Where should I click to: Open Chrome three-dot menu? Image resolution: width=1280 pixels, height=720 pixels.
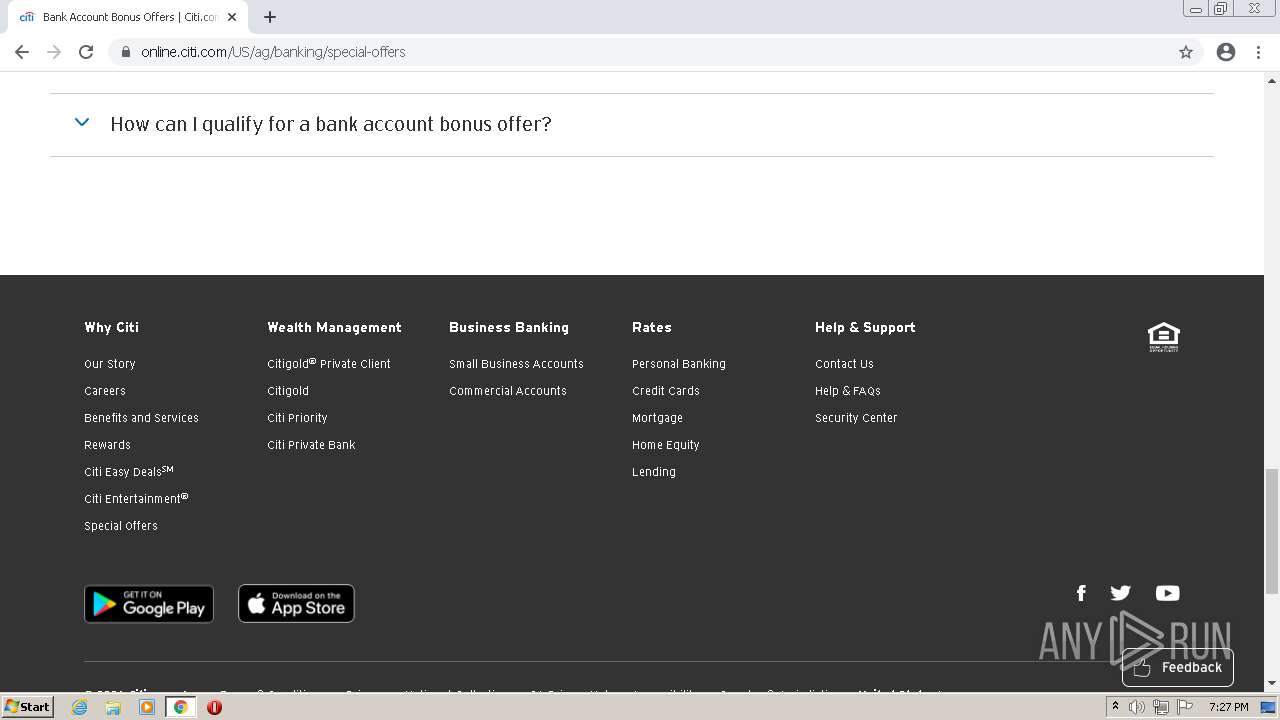point(1259,52)
